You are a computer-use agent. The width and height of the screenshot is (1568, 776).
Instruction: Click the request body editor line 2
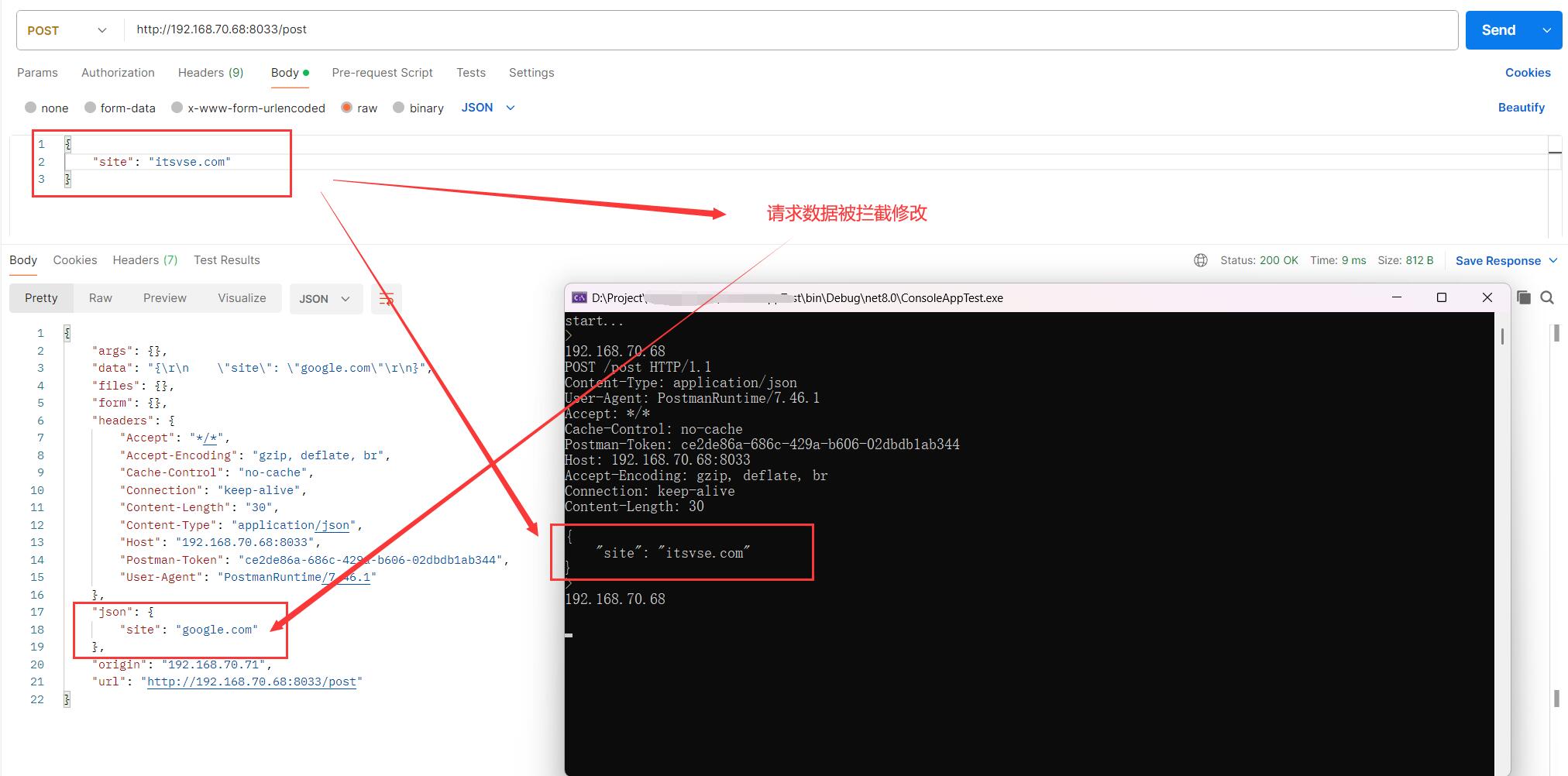click(806, 162)
